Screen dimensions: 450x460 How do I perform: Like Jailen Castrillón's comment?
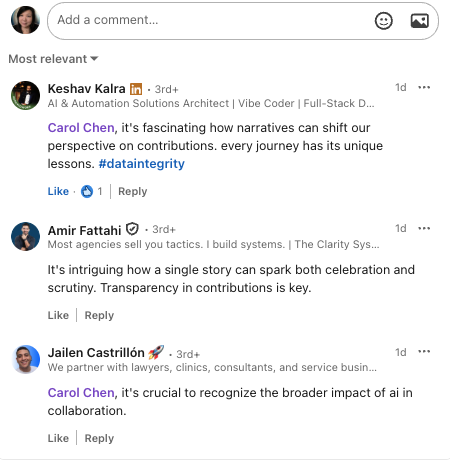click(x=58, y=438)
